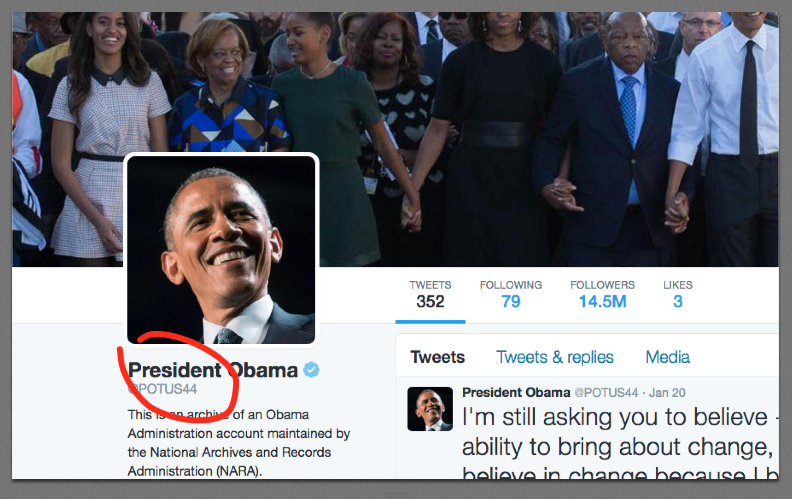Click President Obama name in the tweet
792x499 pixels.
click(x=516, y=392)
